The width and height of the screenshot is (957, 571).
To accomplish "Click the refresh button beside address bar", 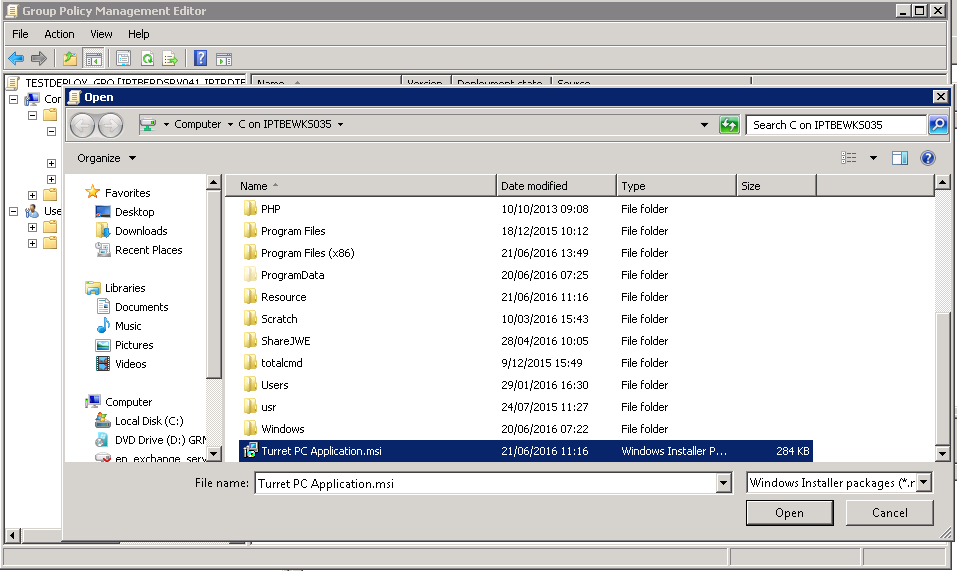I will click(729, 124).
